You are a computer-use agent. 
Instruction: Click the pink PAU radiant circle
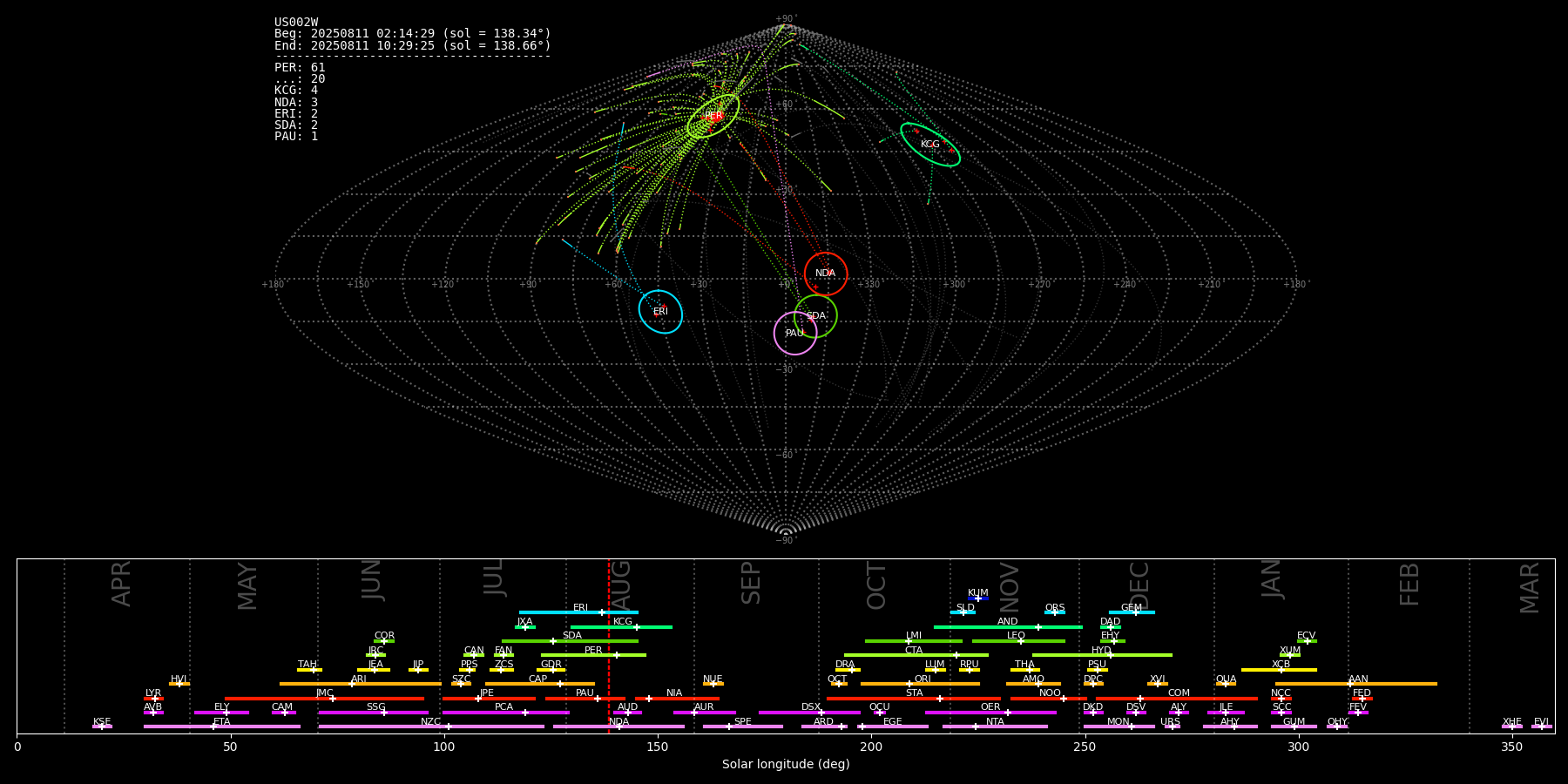795,333
